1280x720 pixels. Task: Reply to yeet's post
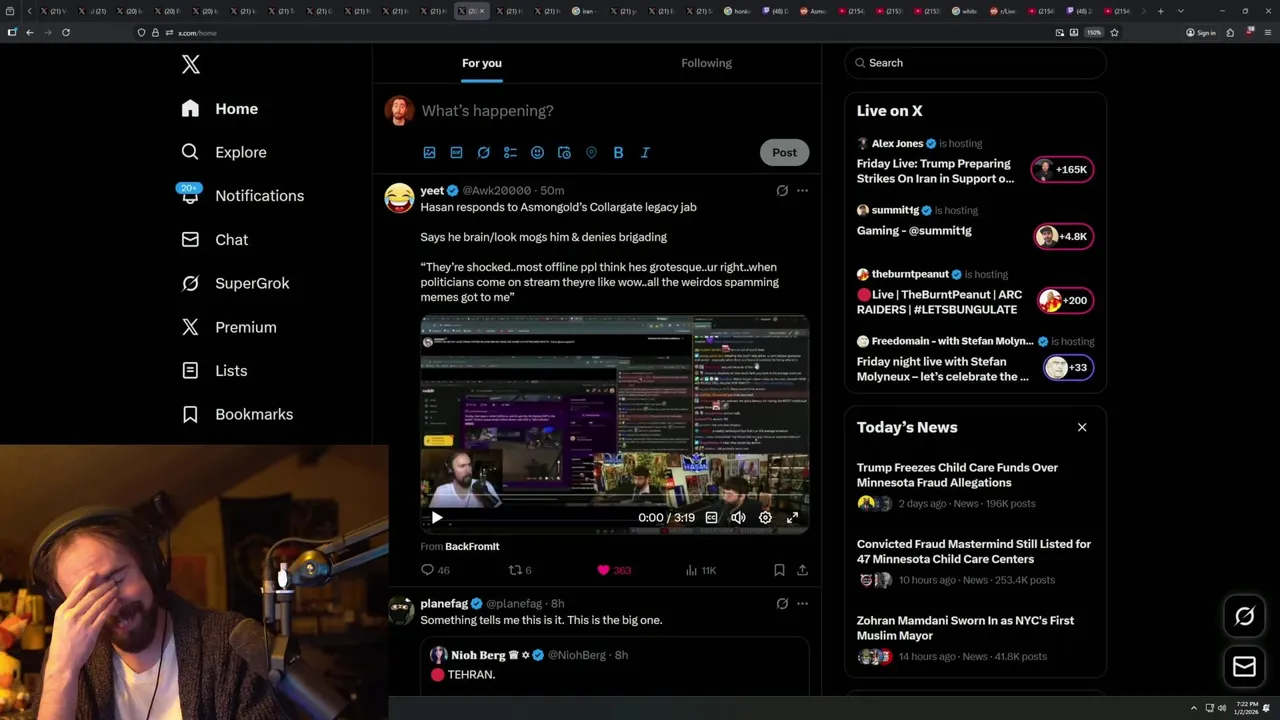click(x=436, y=570)
